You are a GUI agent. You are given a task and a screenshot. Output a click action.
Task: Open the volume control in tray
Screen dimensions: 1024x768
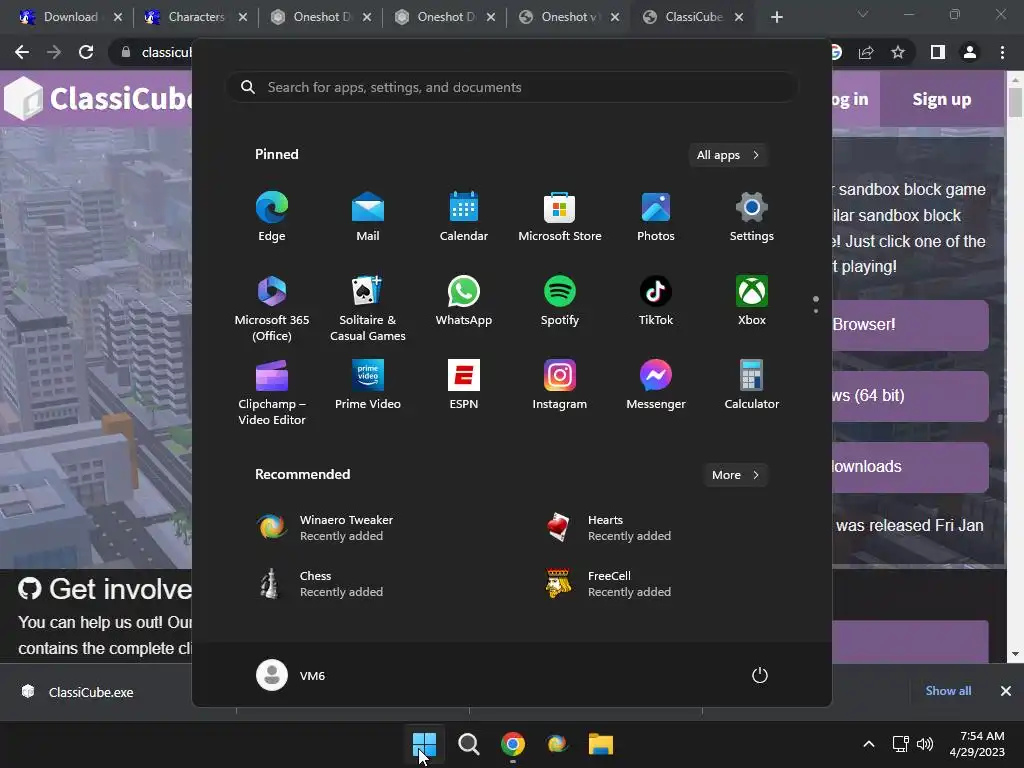click(x=925, y=744)
